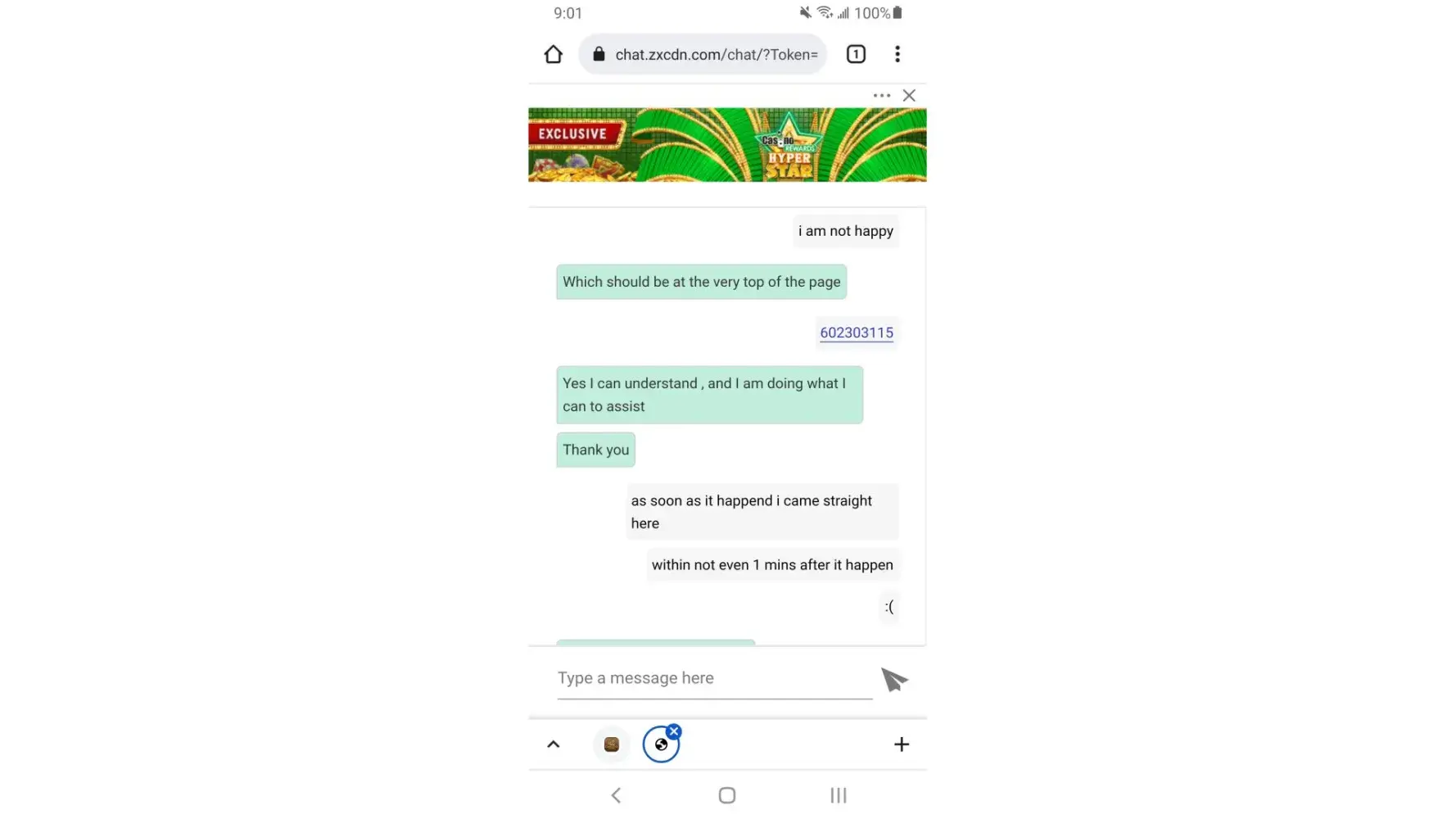Send the message with paper plane icon
This screenshot has width=1456, height=819.
[x=894, y=679]
